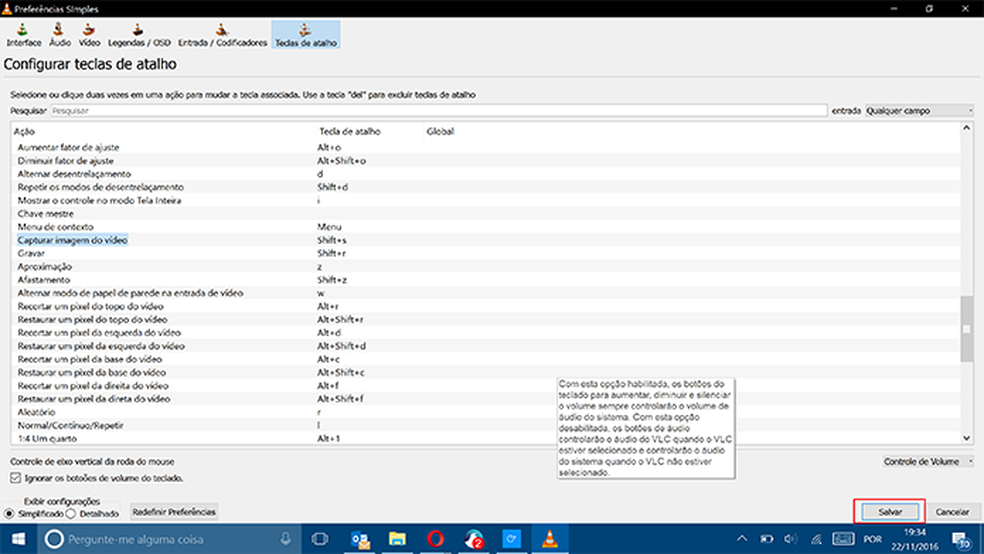Image resolution: width=984 pixels, height=554 pixels.
Task: Switch to the Vídeo preferences section
Action: [x=89, y=36]
